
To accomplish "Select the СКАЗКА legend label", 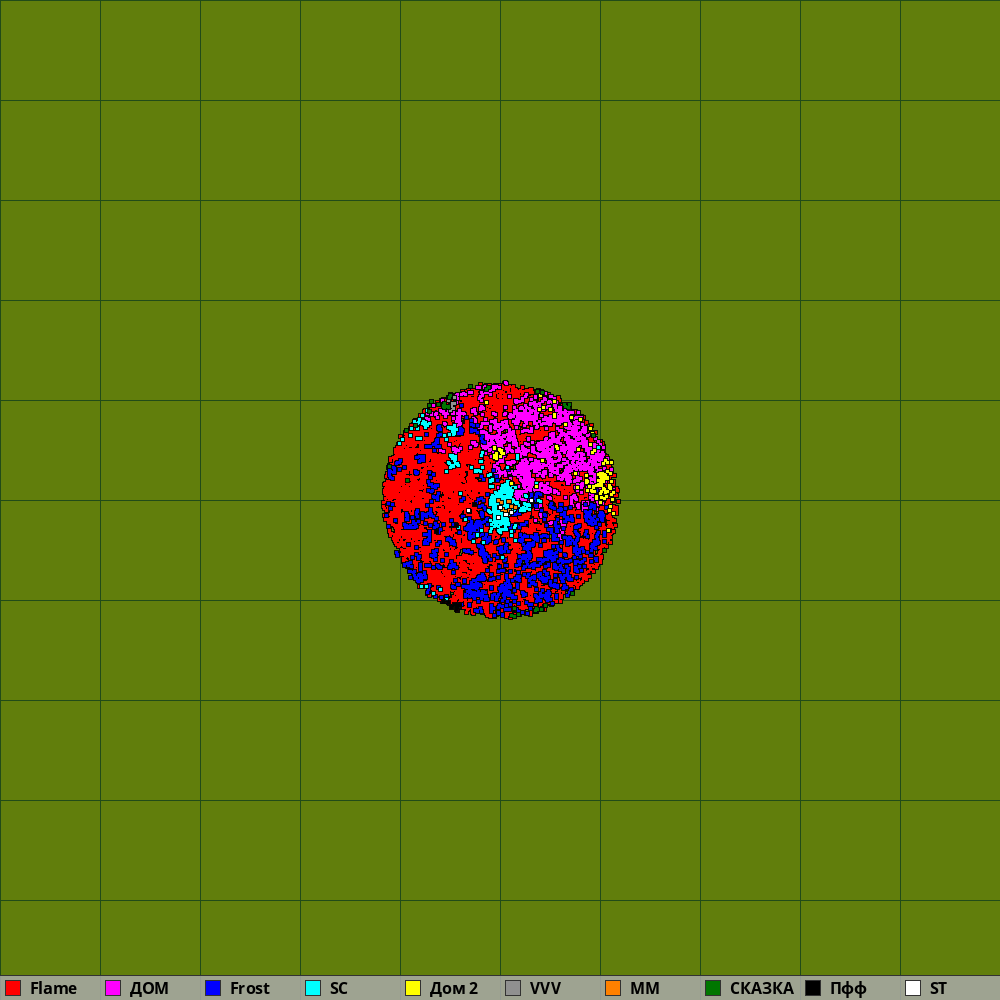I will pos(762,988).
